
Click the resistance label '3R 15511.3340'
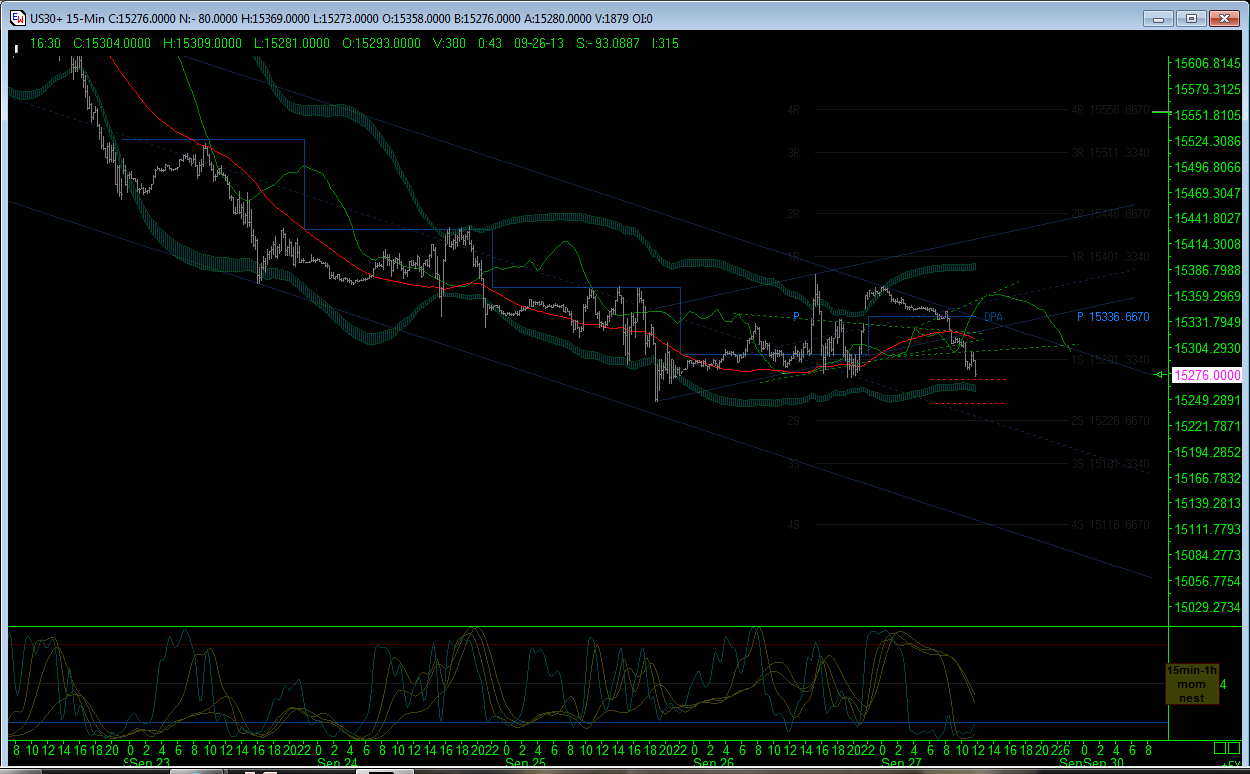1110,153
